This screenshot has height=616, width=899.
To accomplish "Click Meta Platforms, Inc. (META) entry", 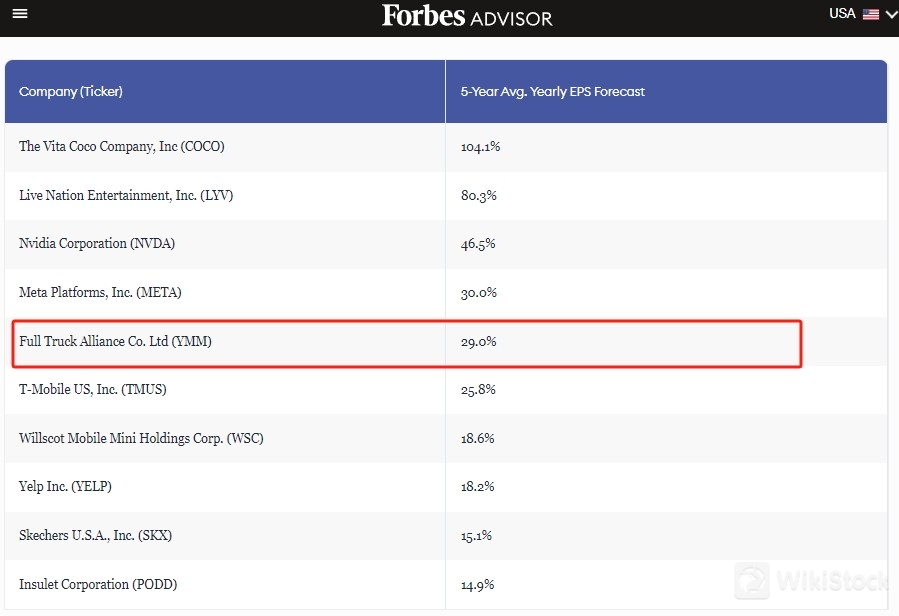I will coord(100,293).
